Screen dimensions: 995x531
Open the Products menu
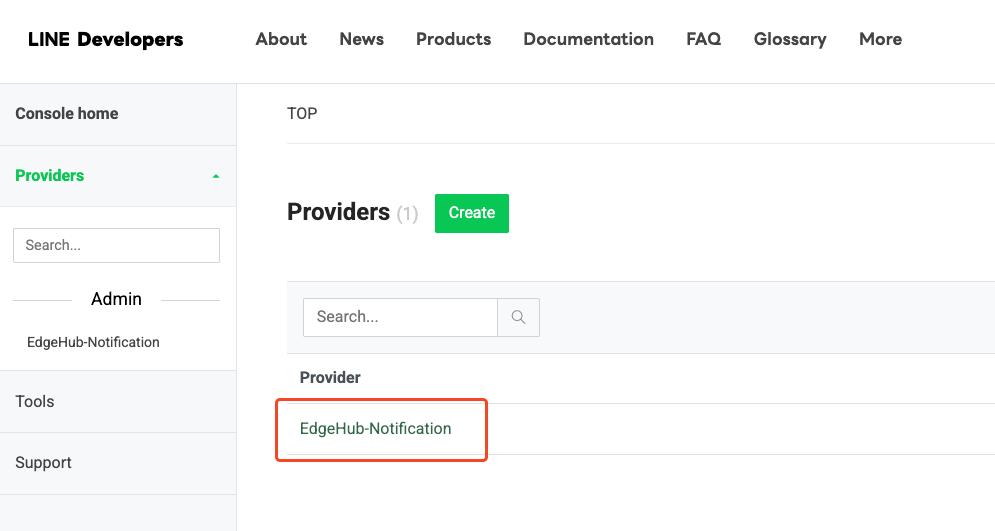(454, 39)
